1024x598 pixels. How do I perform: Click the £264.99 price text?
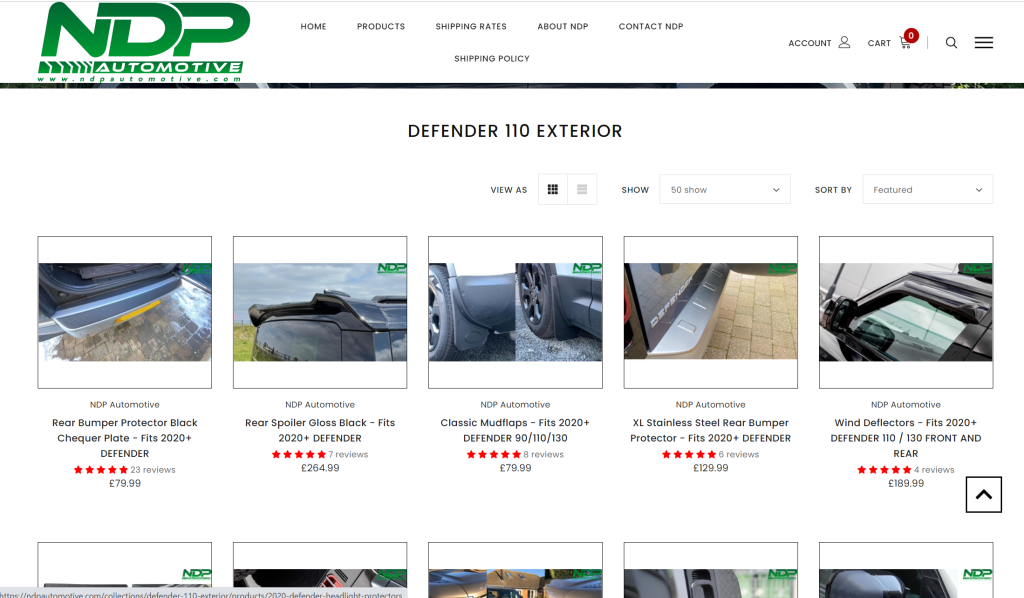[320, 468]
